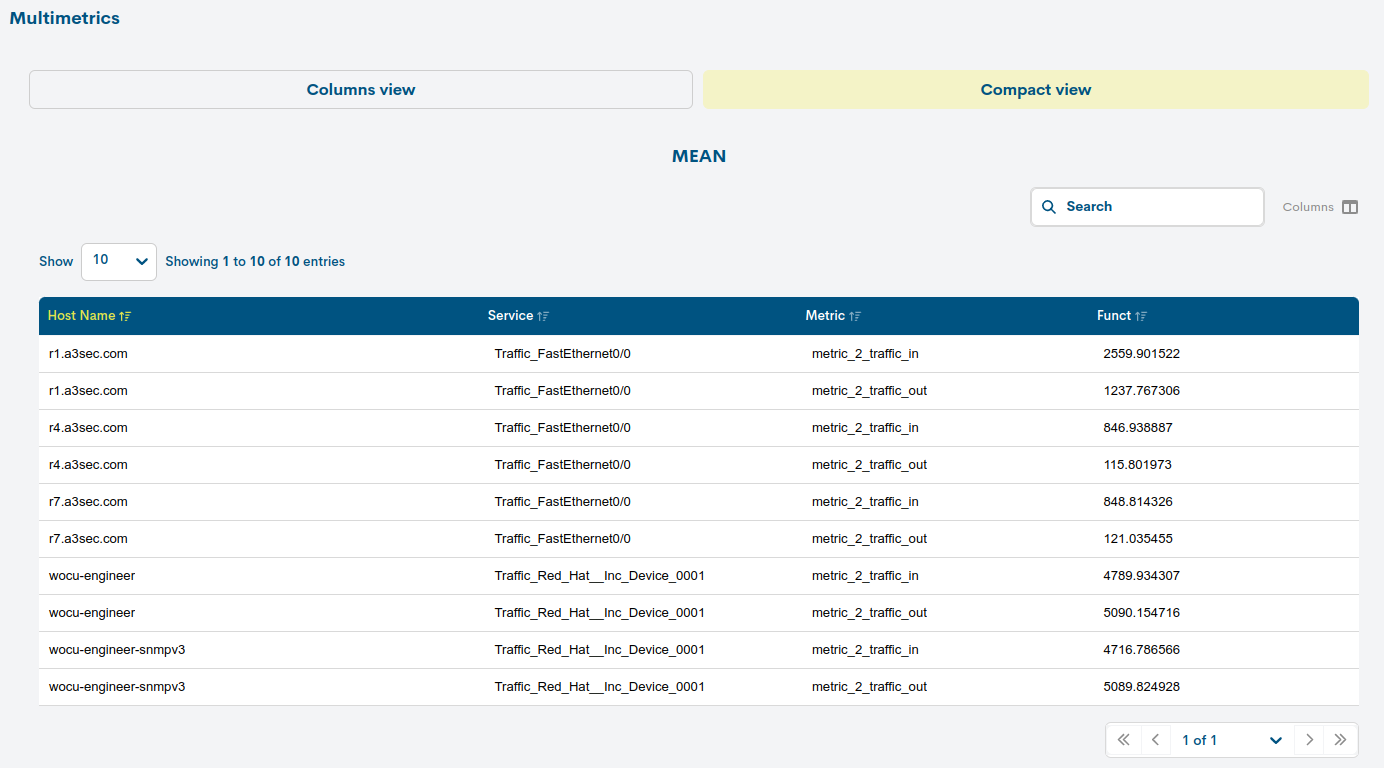Click the Search input field
Viewport: 1384px width, 768px height.
click(x=1147, y=207)
